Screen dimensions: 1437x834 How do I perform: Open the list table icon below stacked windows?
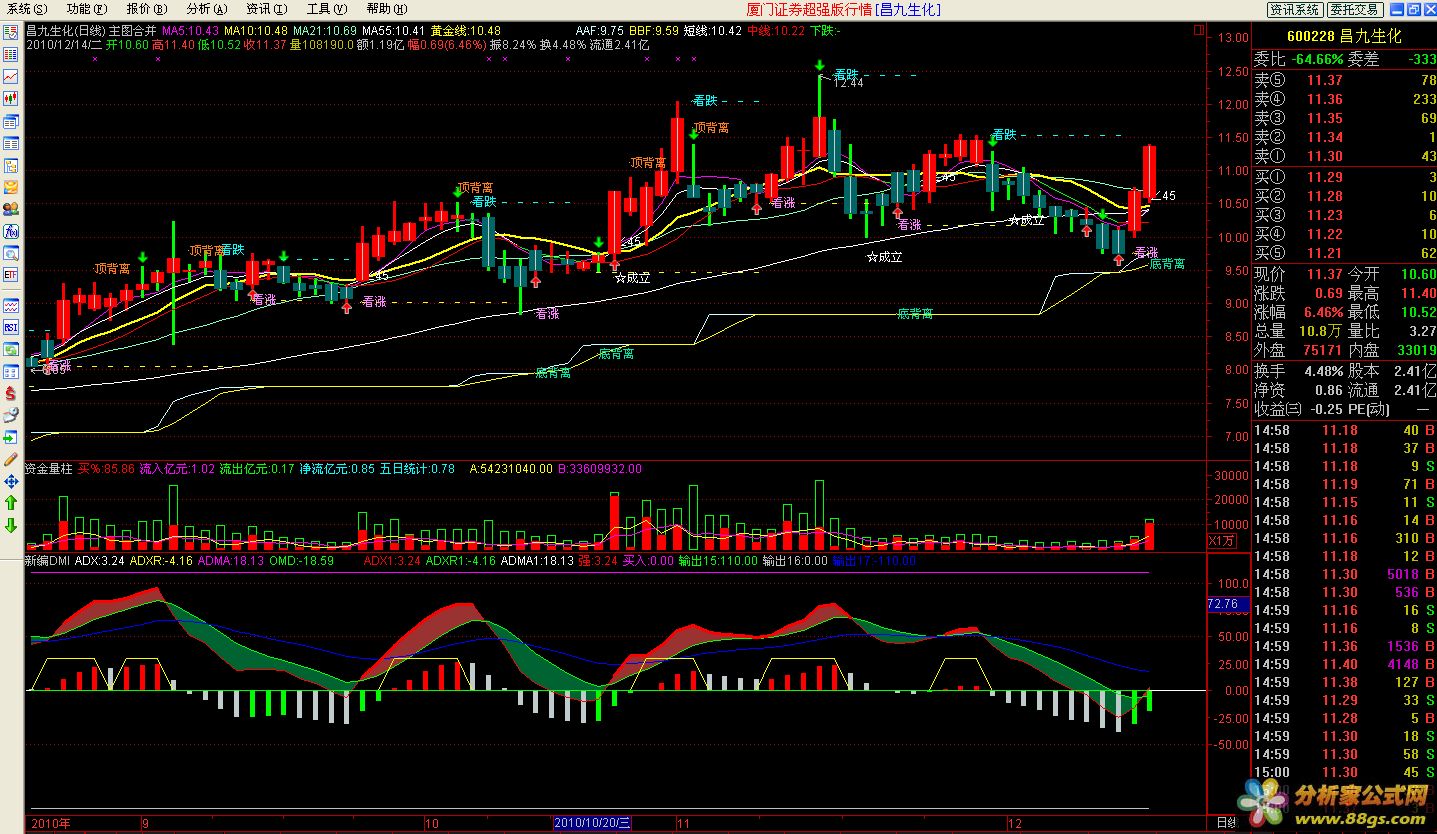coord(11,143)
